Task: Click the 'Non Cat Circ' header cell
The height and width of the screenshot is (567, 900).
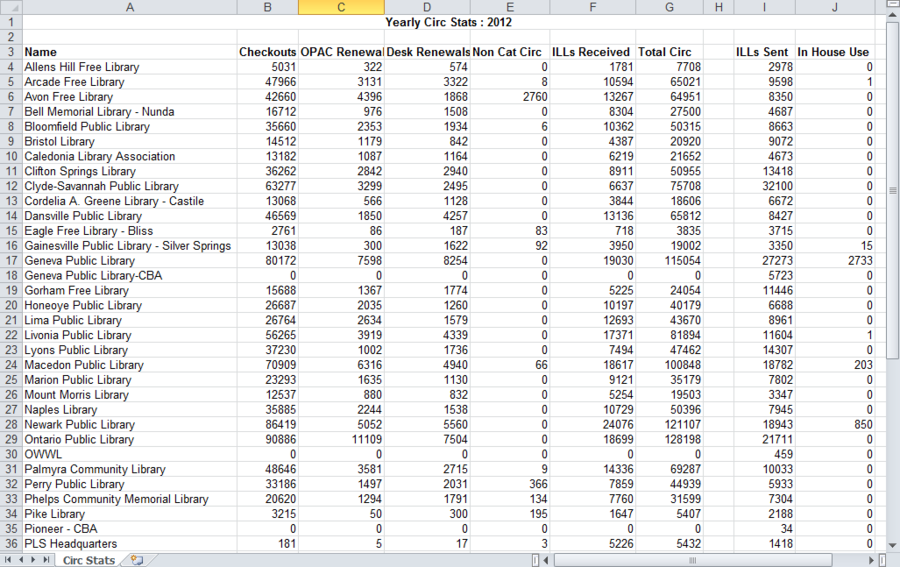Action: [x=510, y=52]
